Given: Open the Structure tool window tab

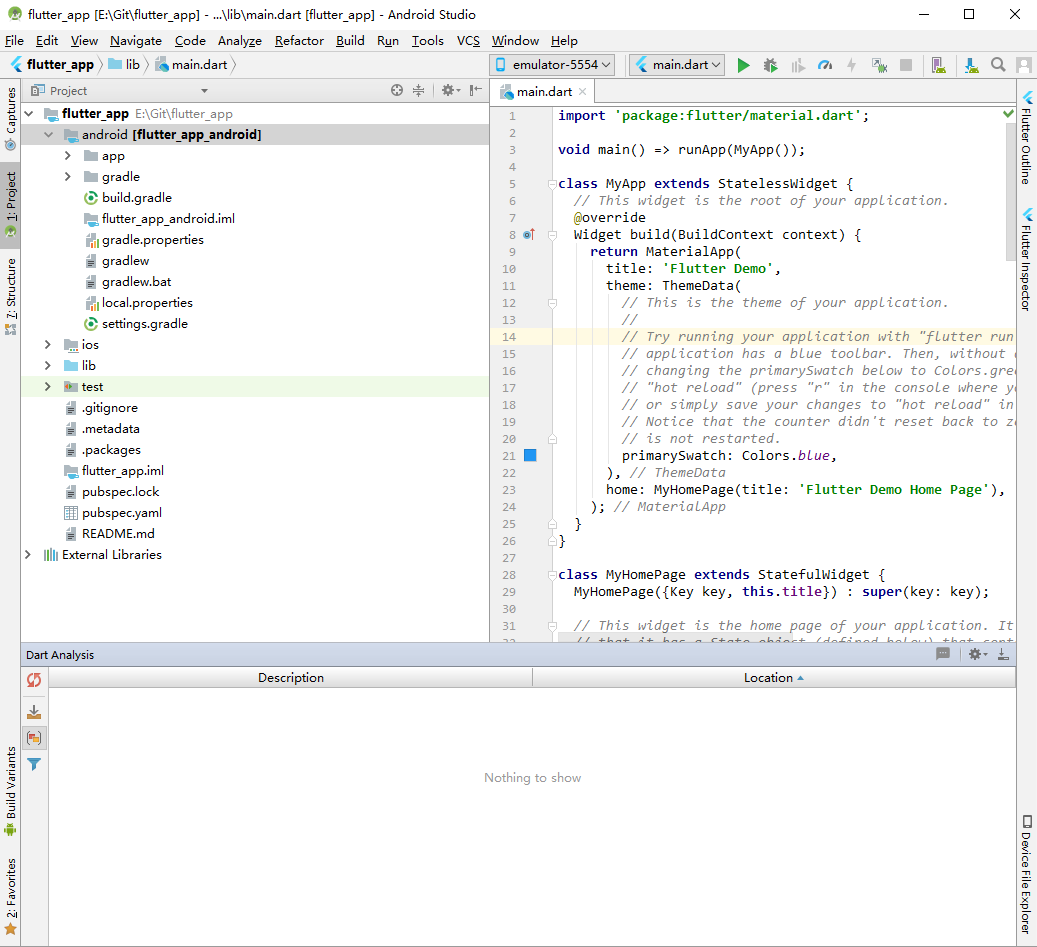Looking at the screenshot, I should coord(11,296).
